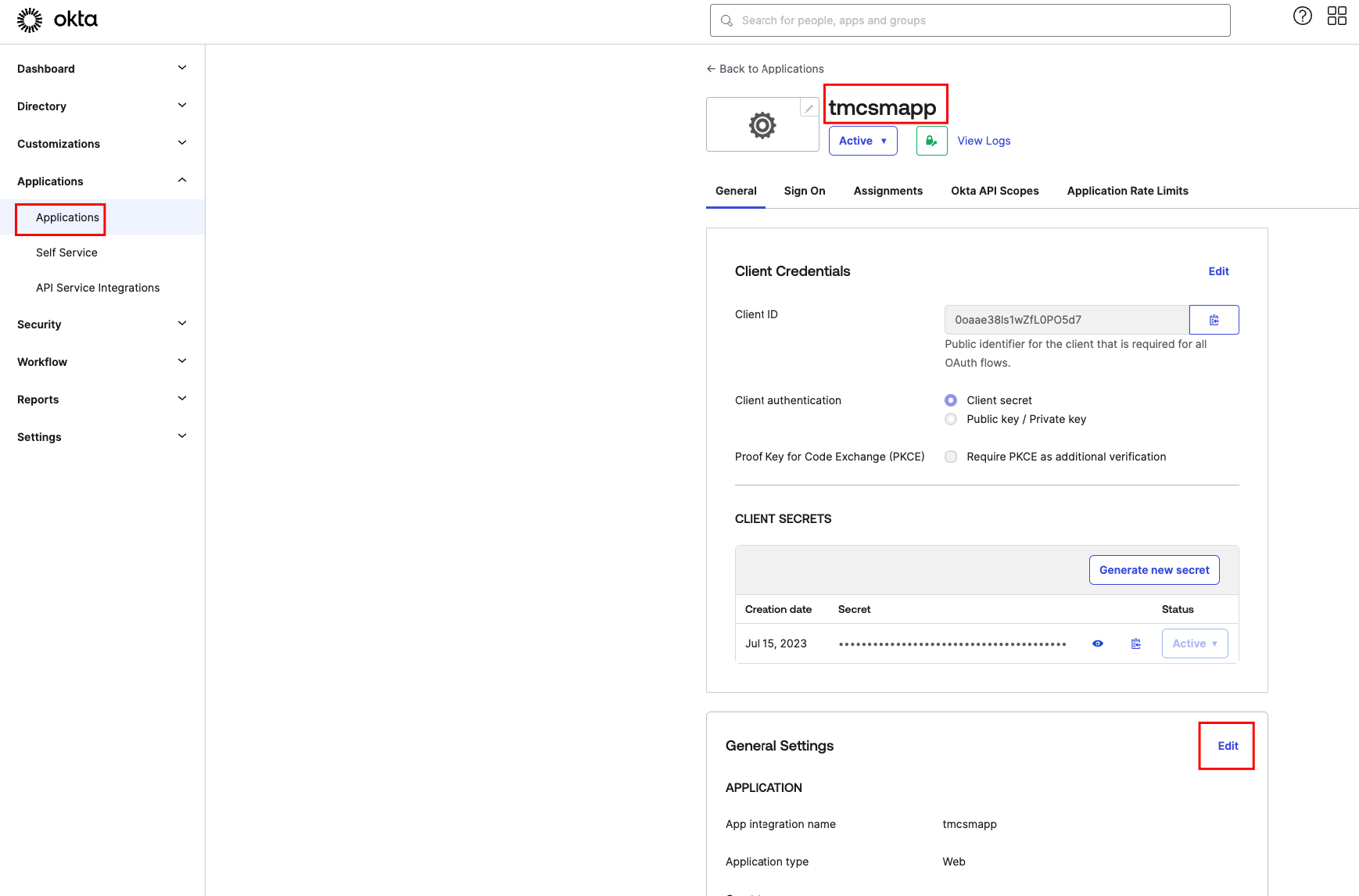This screenshot has height=896, width=1359.
Task: Open API Service Integrations item
Action: [x=98, y=288]
